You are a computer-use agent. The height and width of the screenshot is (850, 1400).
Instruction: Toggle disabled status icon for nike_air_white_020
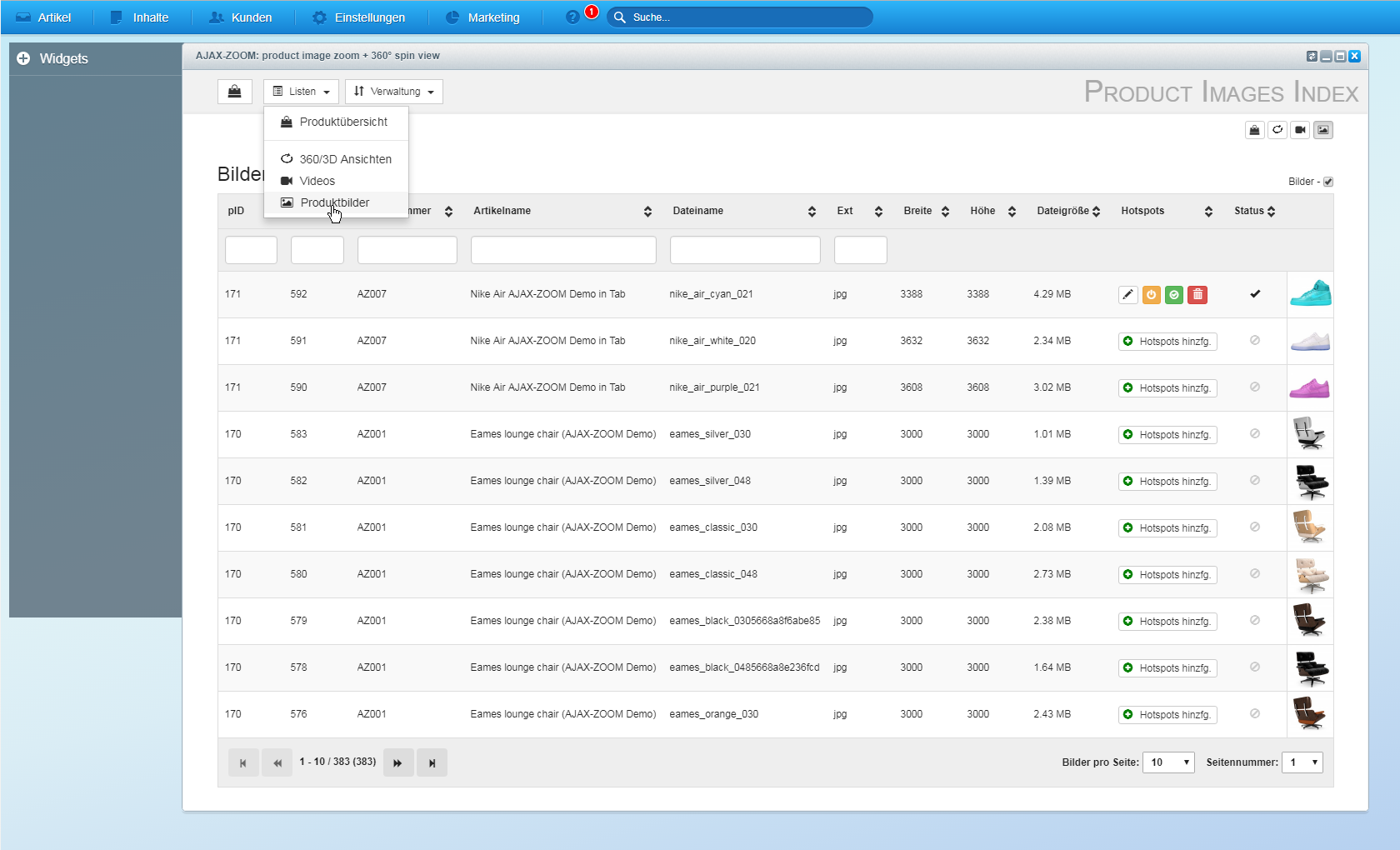point(1255,341)
